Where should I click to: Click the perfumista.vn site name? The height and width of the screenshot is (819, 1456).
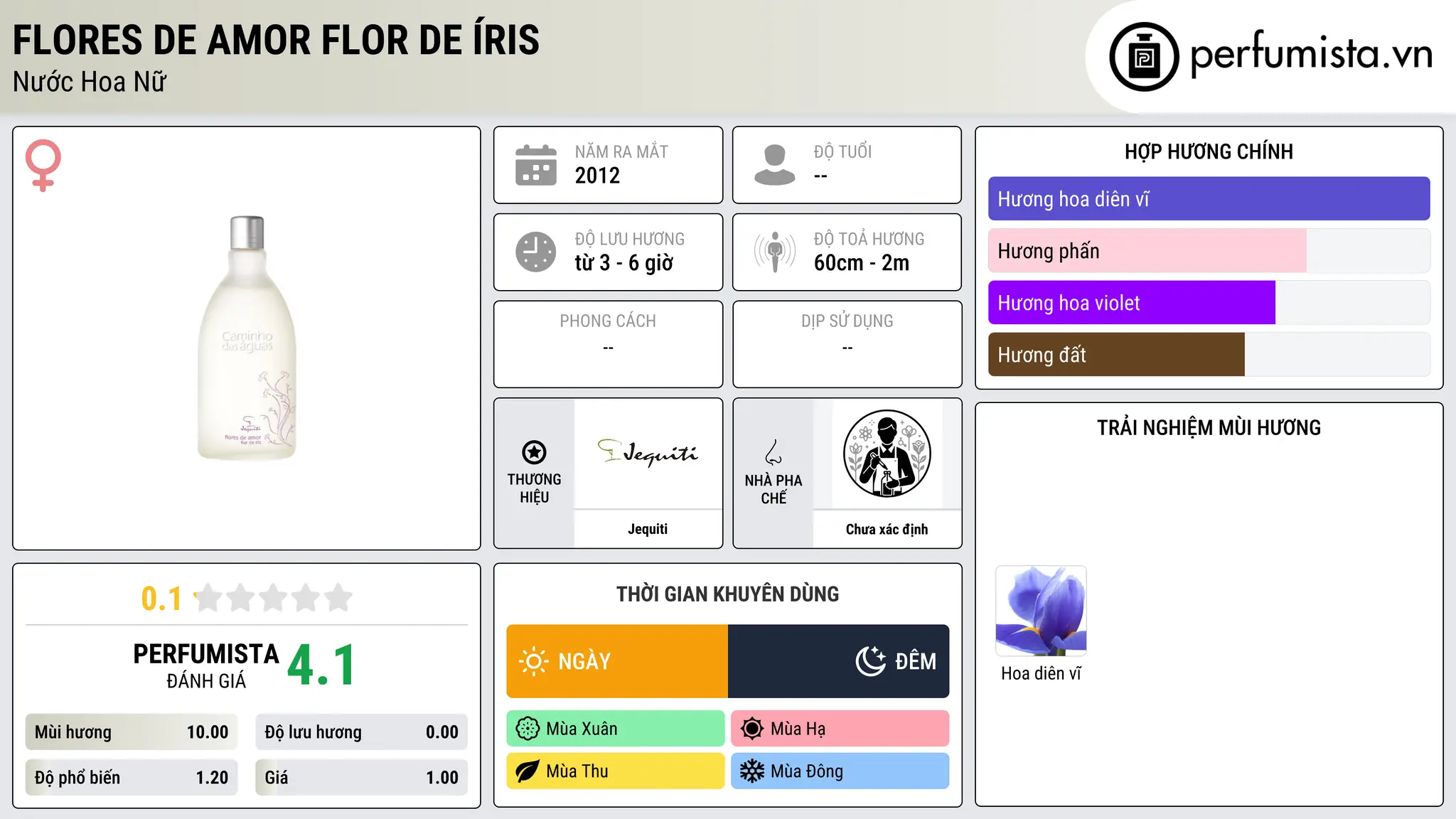pos(1311,54)
